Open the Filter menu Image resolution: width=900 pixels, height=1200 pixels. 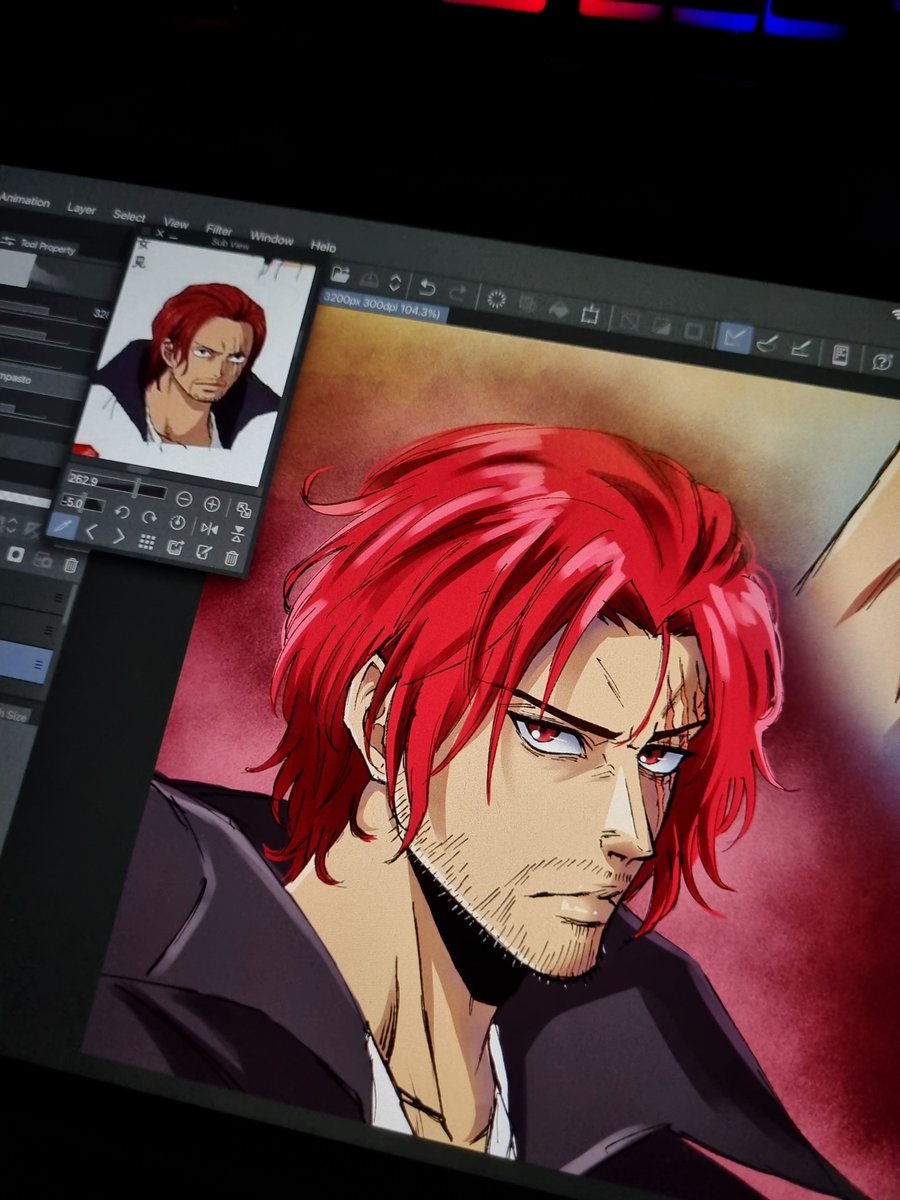(219, 230)
